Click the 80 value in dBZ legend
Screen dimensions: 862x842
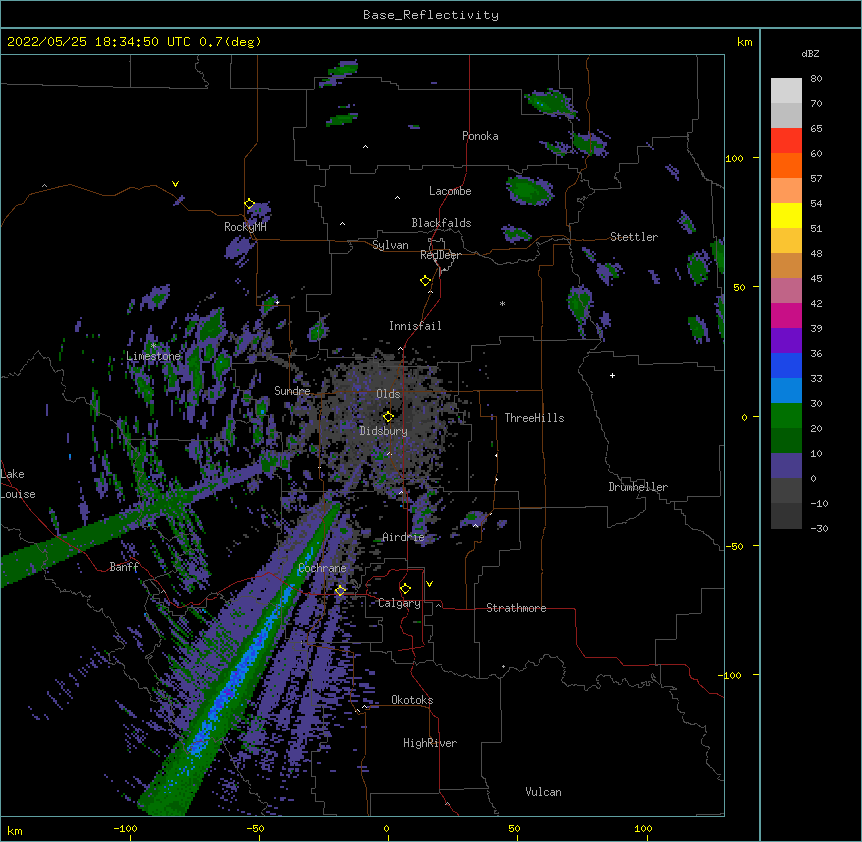pos(816,79)
